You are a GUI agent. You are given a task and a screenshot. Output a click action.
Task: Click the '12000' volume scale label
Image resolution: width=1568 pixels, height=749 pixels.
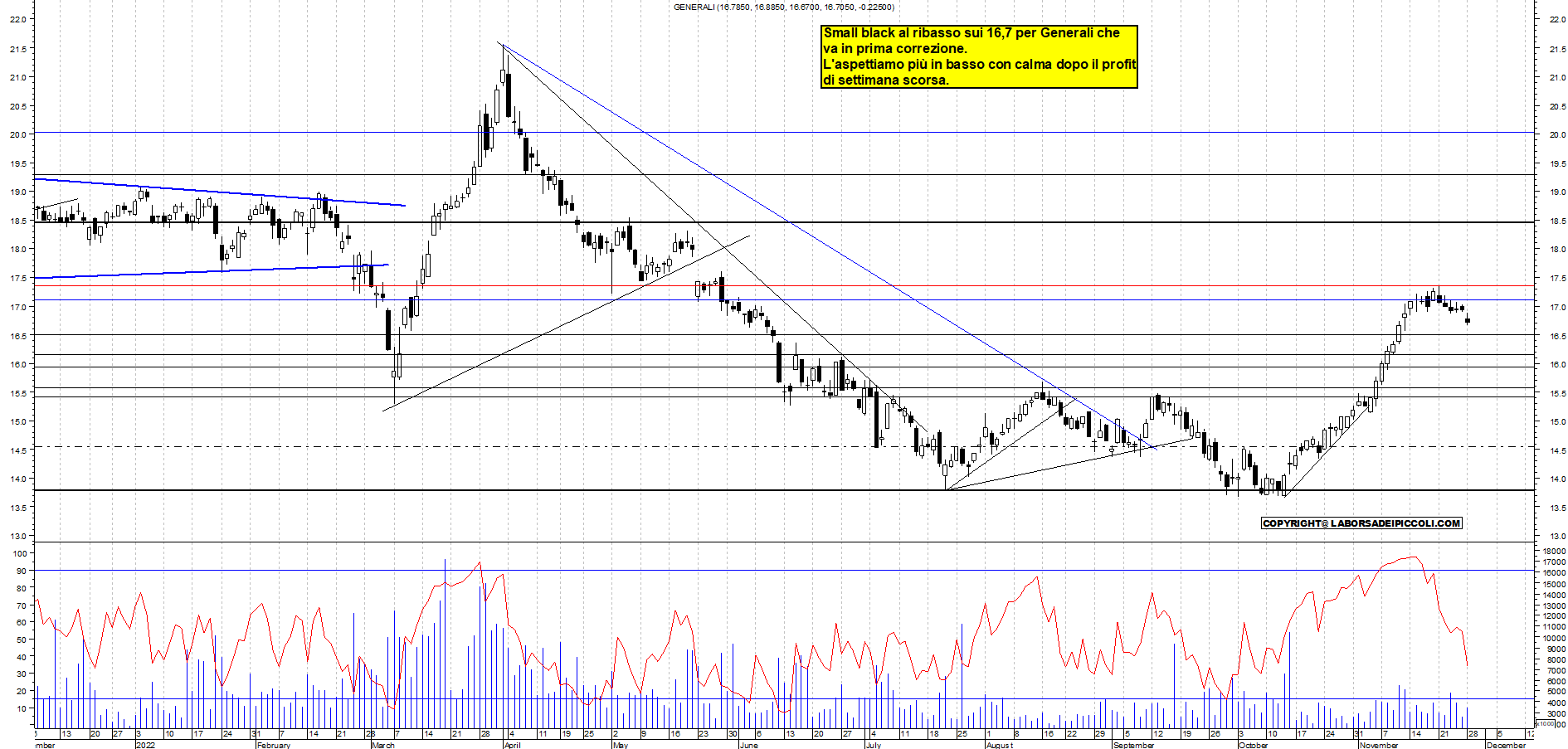tap(1553, 616)
